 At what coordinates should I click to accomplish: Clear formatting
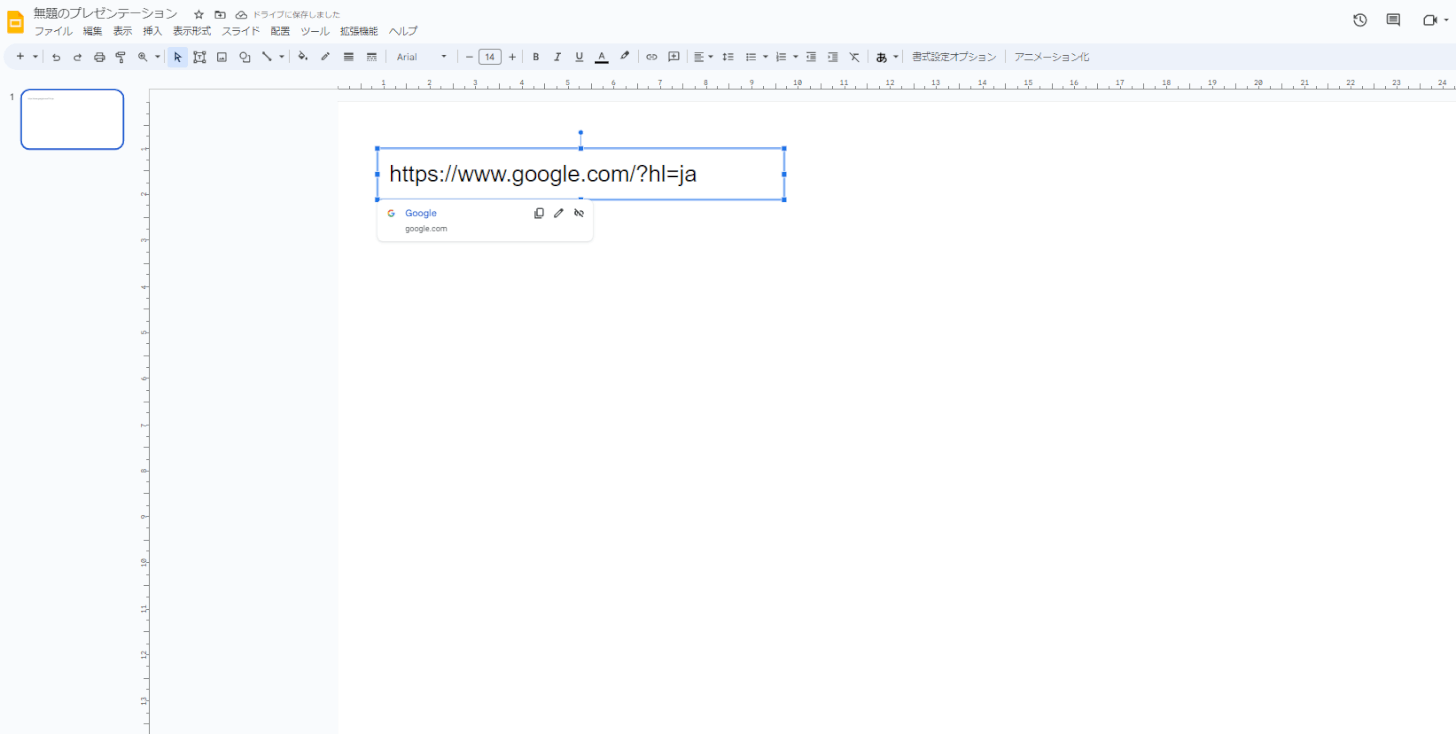tap(854, 57)
